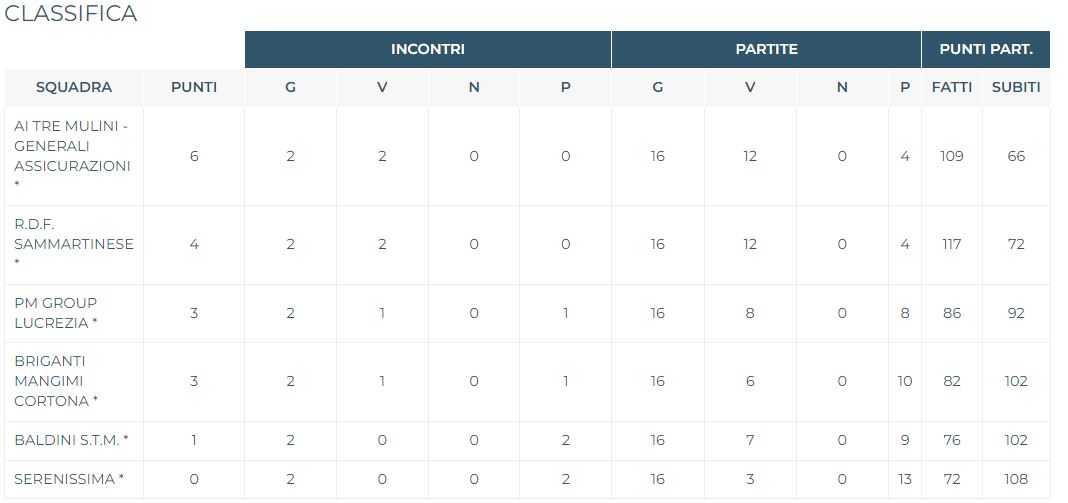
Task: Click the FATTI column header
Action: [x=952, y=87]
